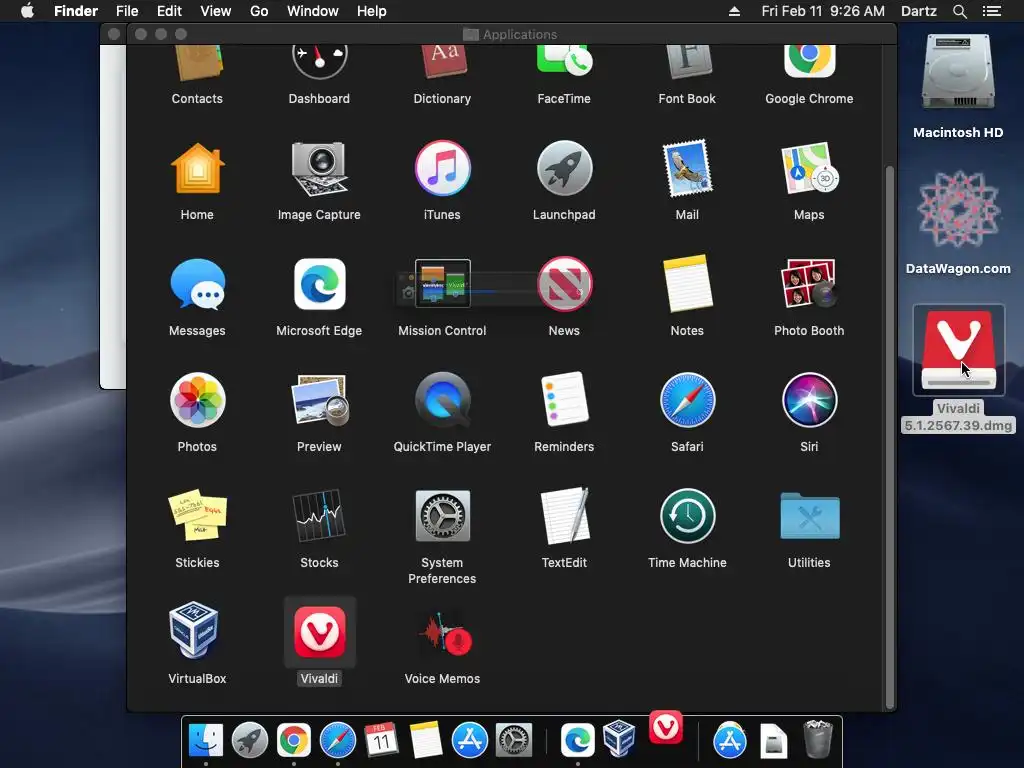
Task: Click the eject icon in menu bar
Action: click(734, 11)
